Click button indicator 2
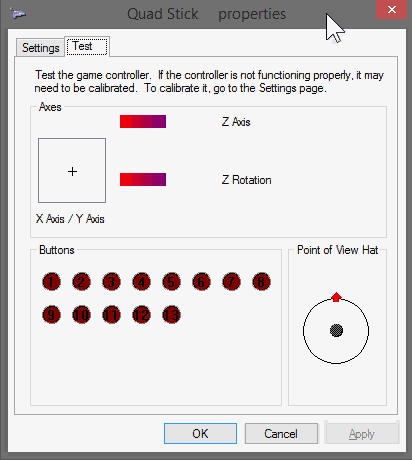Viewport: 412px width, 460px height. pos(81,282)
